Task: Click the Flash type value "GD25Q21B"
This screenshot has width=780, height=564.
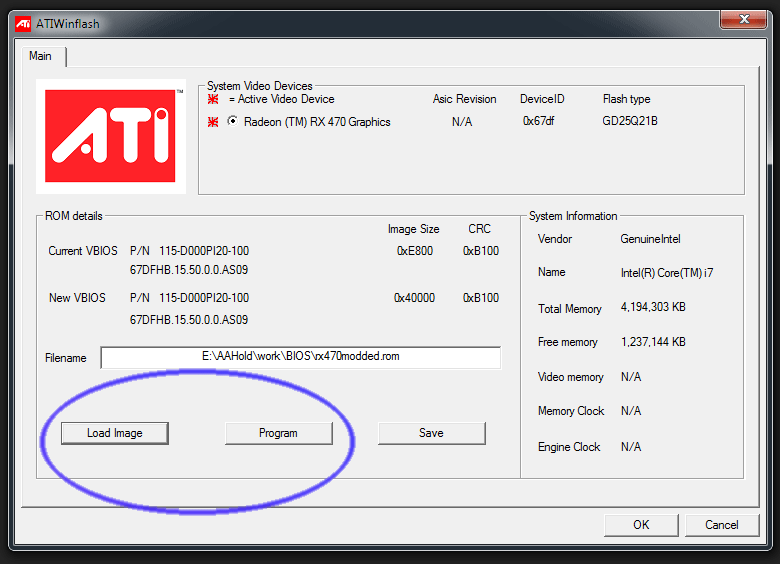Action: click(x=630, y=121)
